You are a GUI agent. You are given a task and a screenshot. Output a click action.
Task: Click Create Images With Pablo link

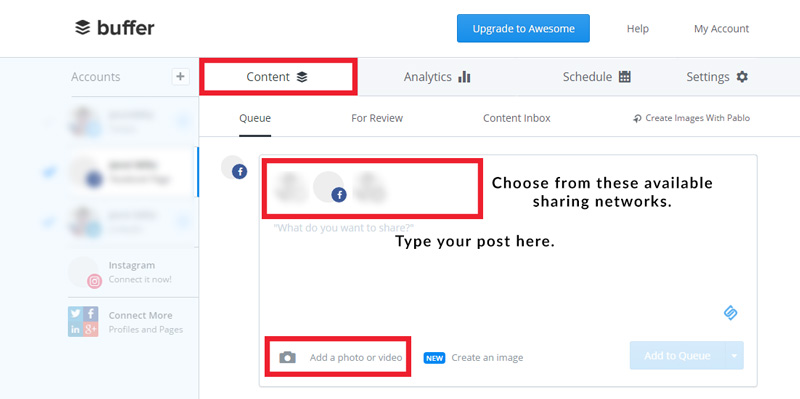pos(691,118)
